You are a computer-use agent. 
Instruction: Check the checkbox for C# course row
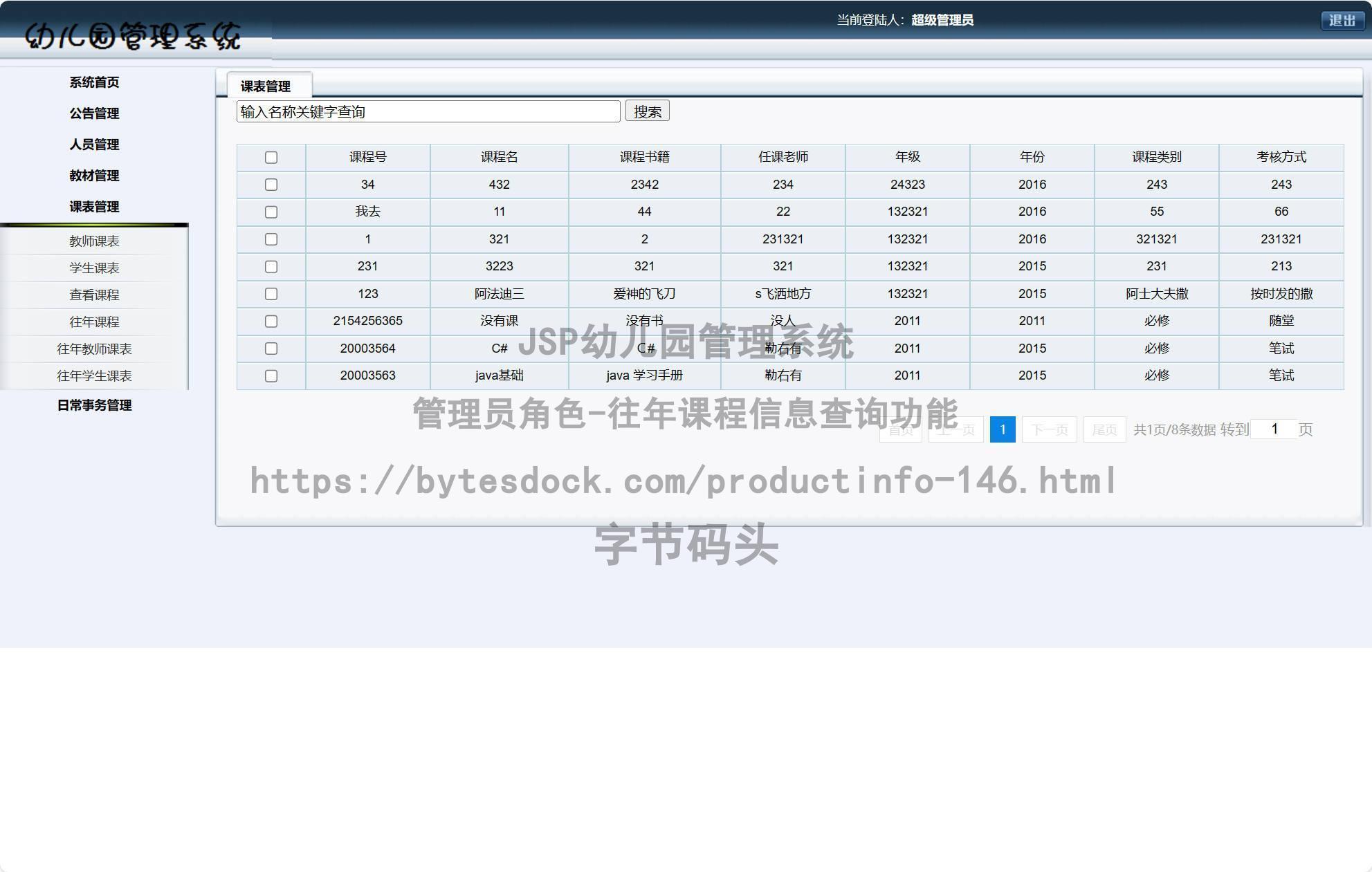(x=271, y=349)
